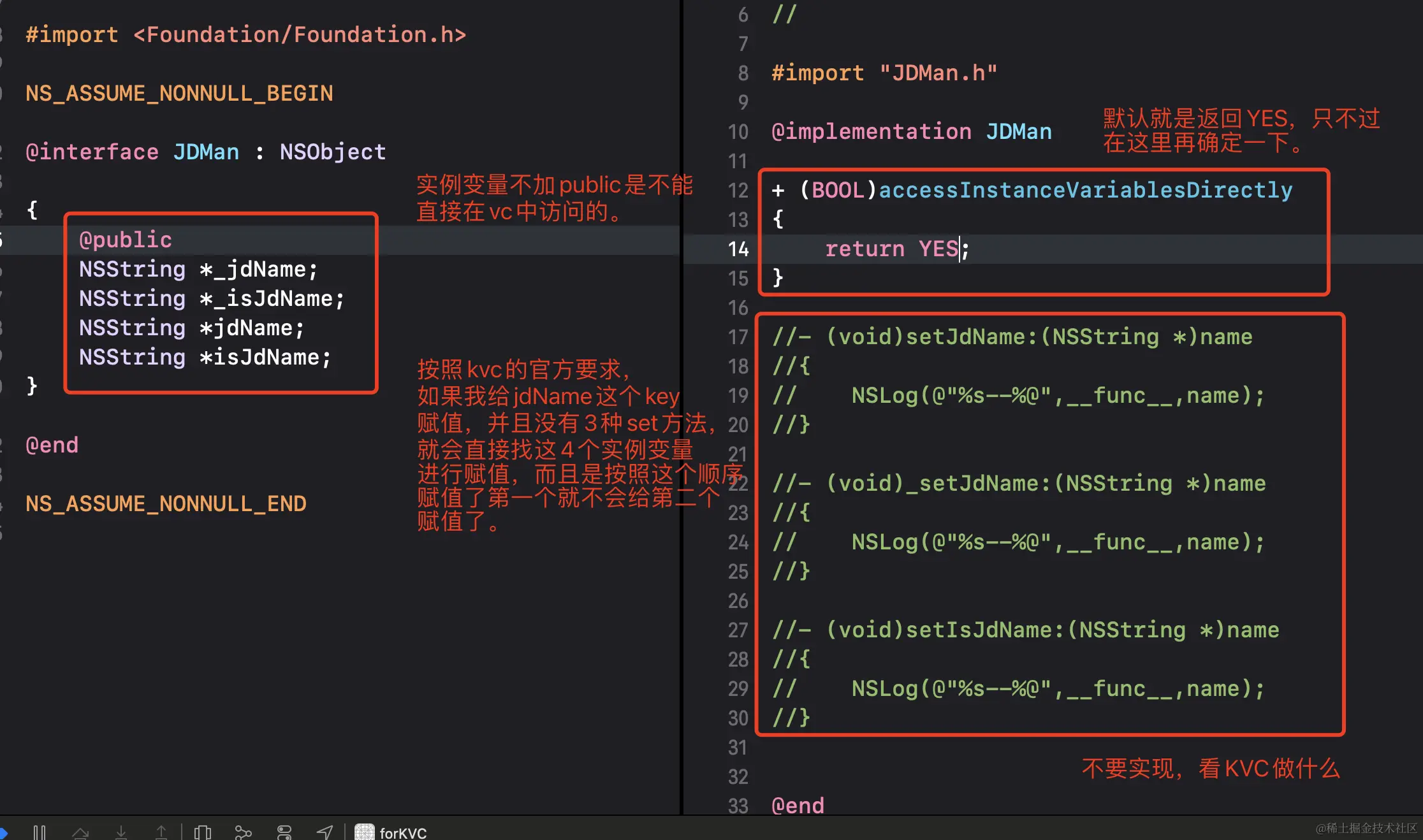
Task: Pause program execution in the debug bar
Action: 40,832
